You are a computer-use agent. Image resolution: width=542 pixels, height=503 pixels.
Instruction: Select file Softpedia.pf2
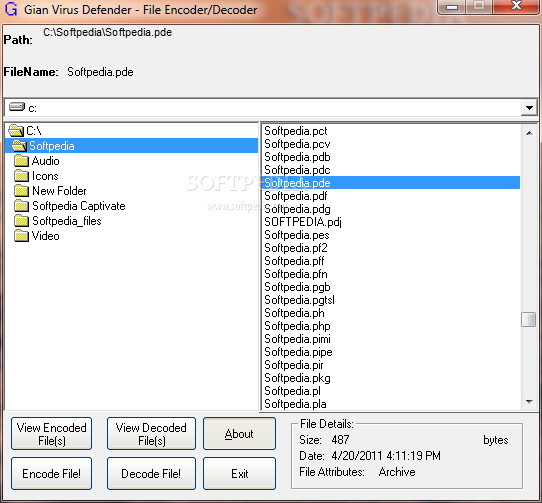pos(296,248)
